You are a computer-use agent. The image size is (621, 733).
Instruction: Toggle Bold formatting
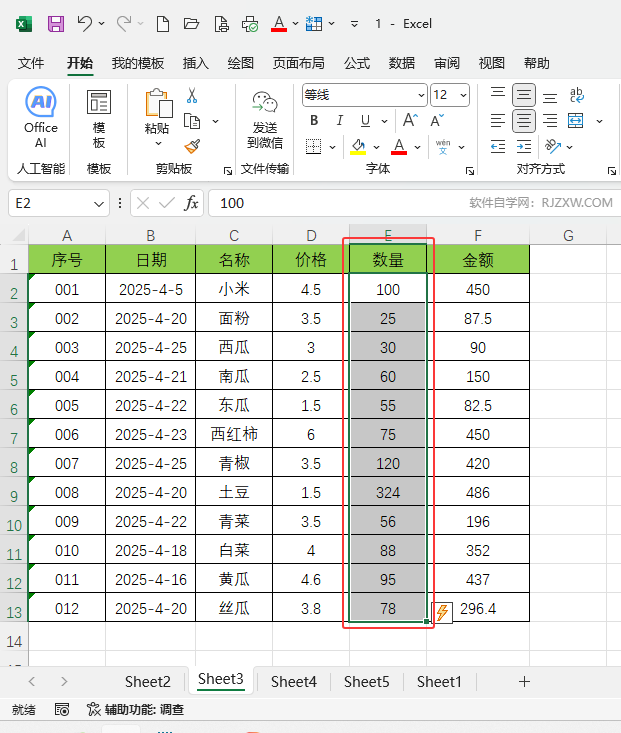coord(314,121)
